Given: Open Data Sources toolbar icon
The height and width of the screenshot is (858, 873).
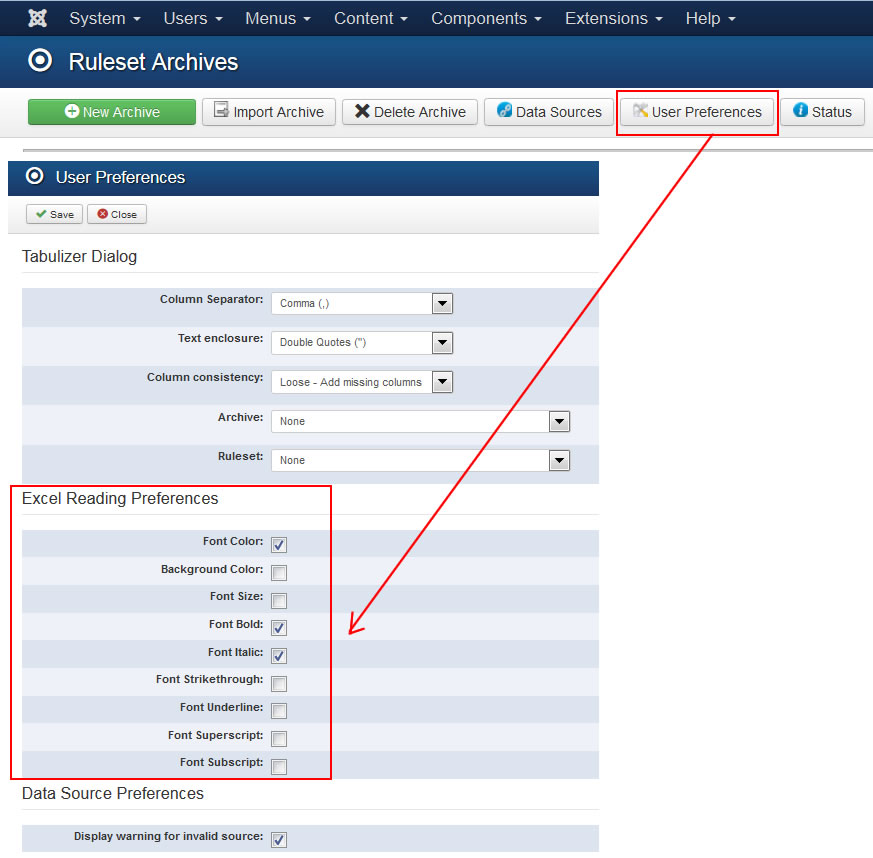Looking at the screenshot, I should coord(504,111).
